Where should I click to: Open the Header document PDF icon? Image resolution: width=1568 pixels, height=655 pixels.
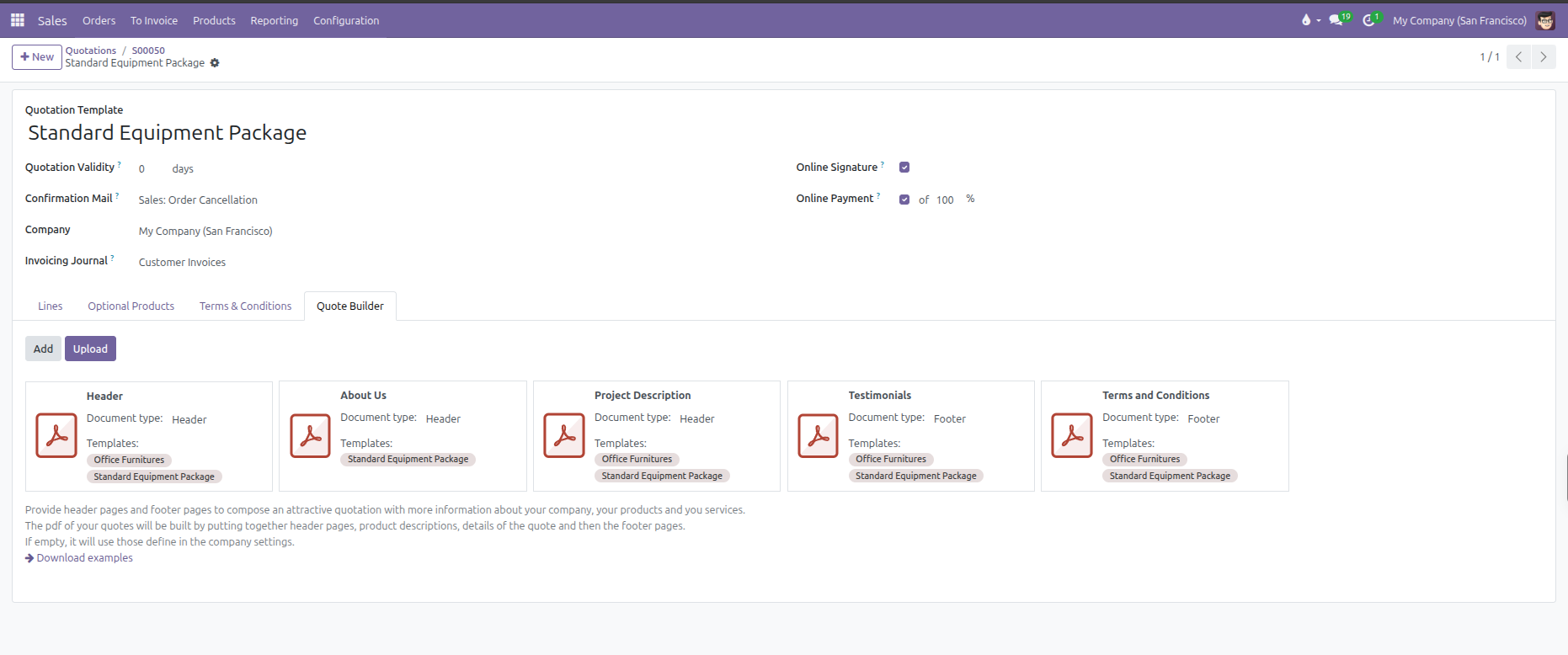coord(56,435)
